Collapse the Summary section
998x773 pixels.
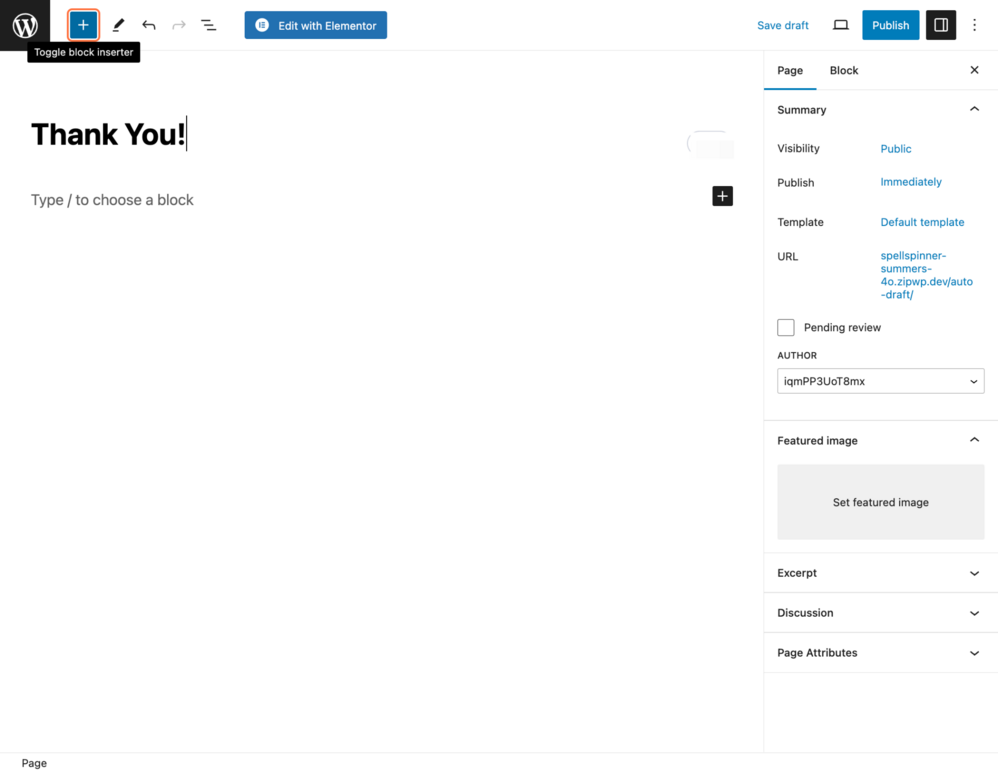pos(973,109)
